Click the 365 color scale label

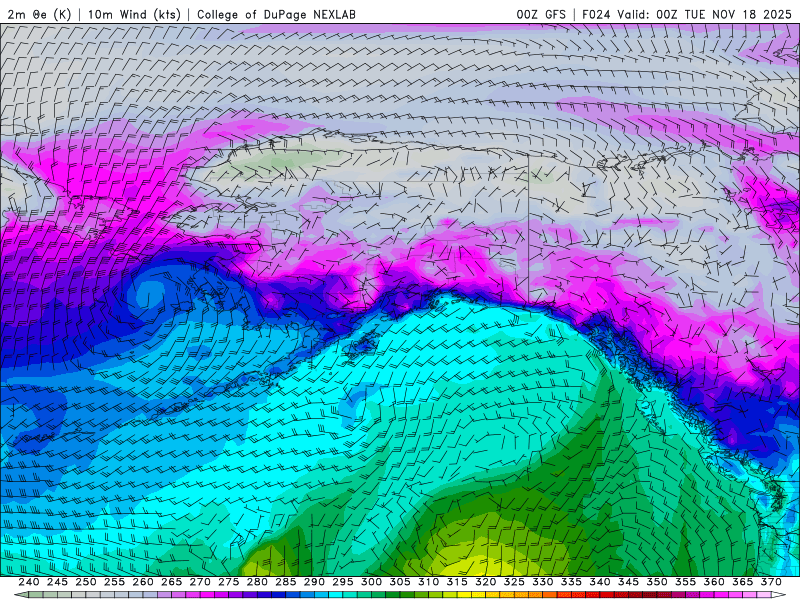[743, 582]
